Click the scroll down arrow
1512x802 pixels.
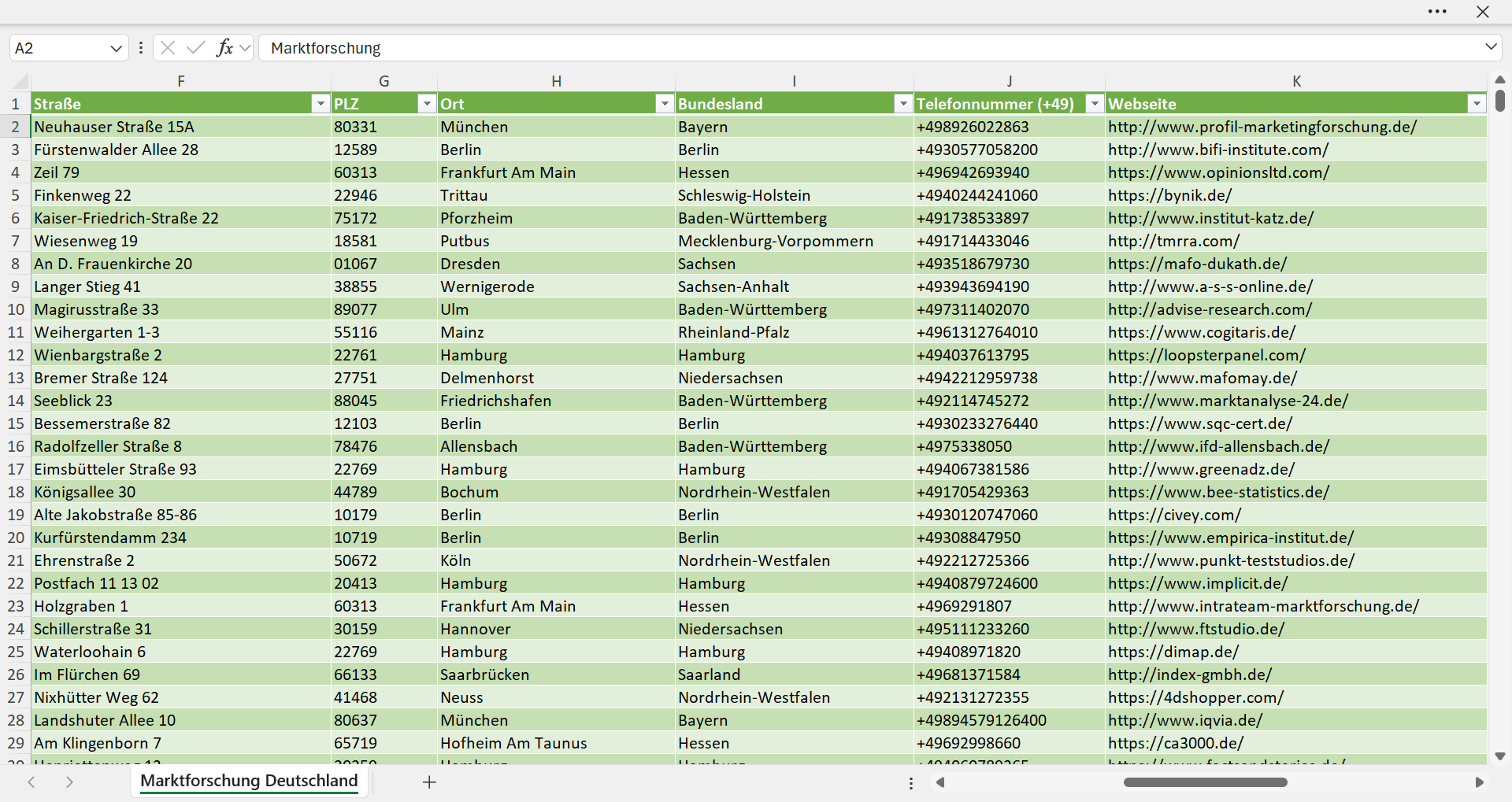click(1500, 756)
